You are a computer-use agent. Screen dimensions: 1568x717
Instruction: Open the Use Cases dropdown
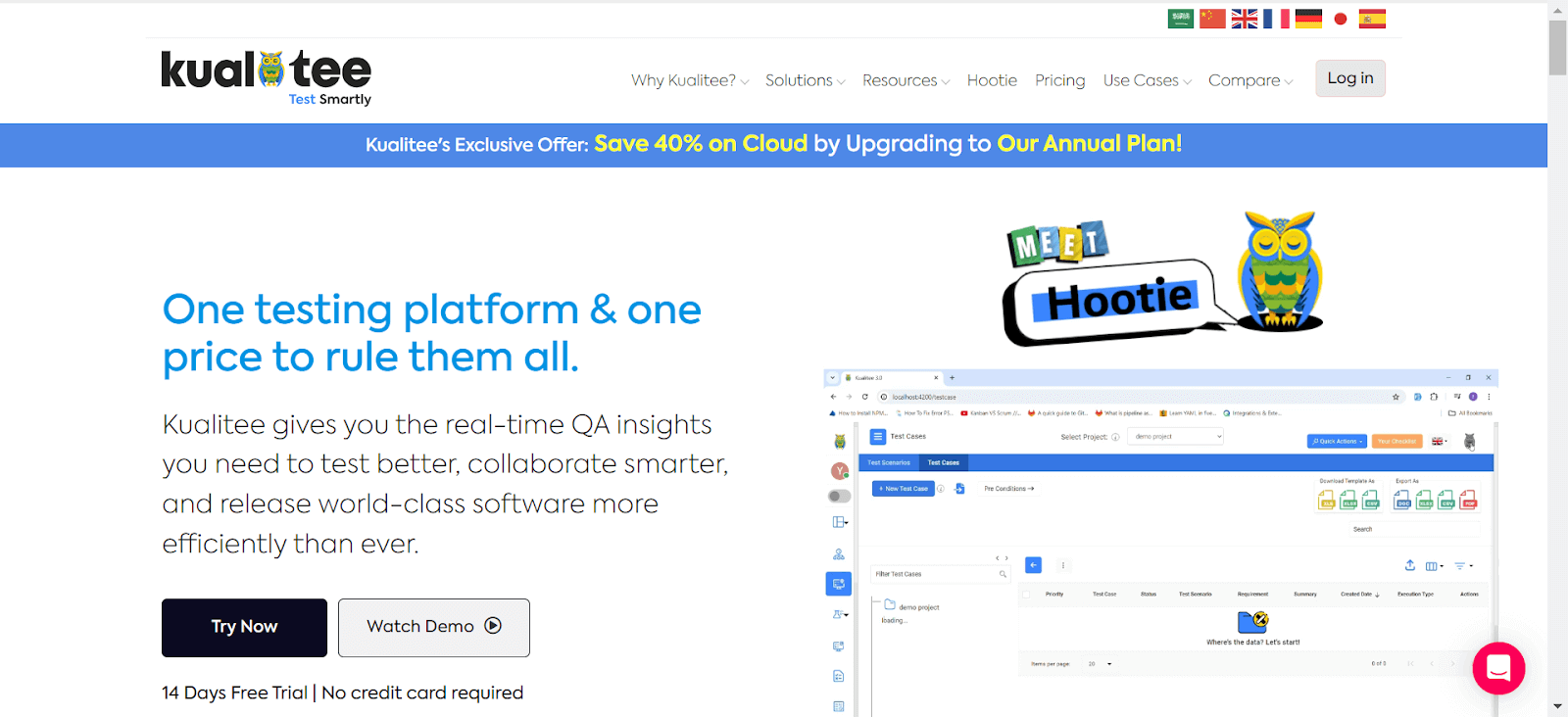1147,80
